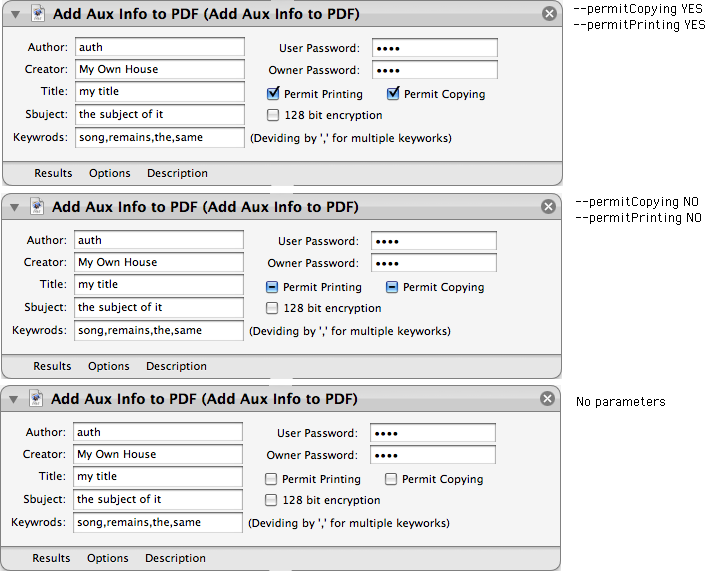Screen dimensions: 705x571
Task: Uncheck Permit Printing in the first action
Action: (x=274, y=94)
